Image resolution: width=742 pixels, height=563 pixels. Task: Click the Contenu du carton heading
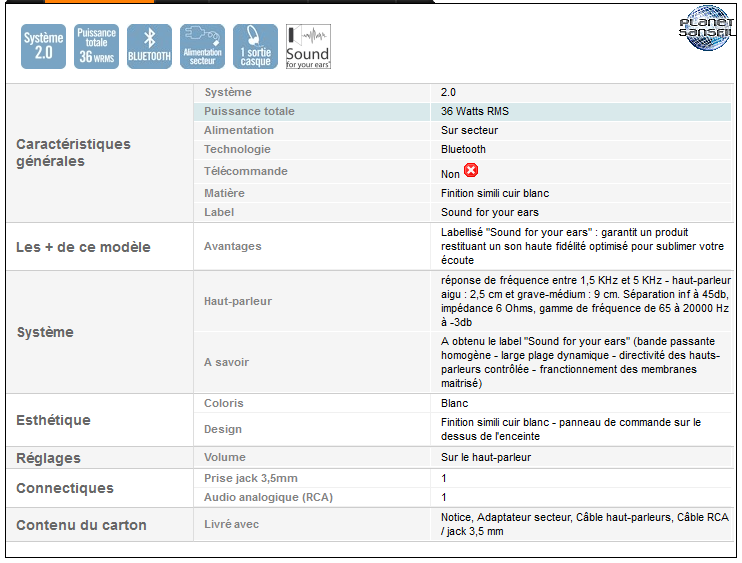pyautogui.click(x=81, y=525)
